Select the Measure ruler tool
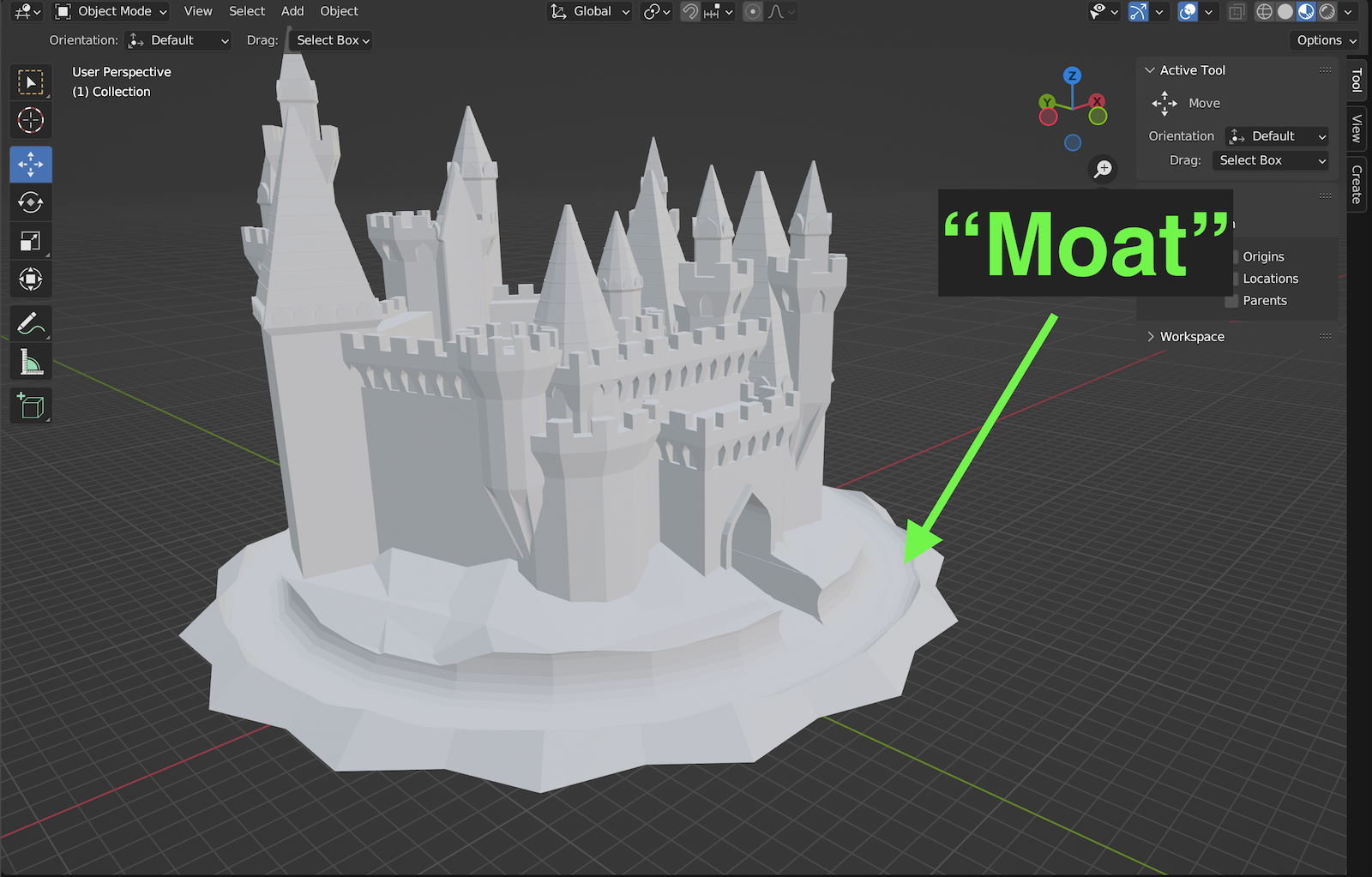1372x877 pixels. (31, 363)
